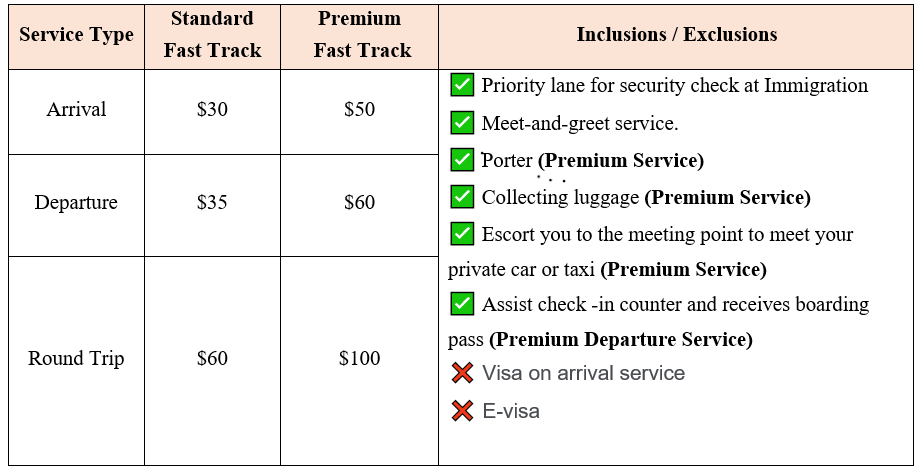920x475 pixels.
Task: Select the $30 Standard Arrival price
Action: pyautogui.click(x=212, y=110)
